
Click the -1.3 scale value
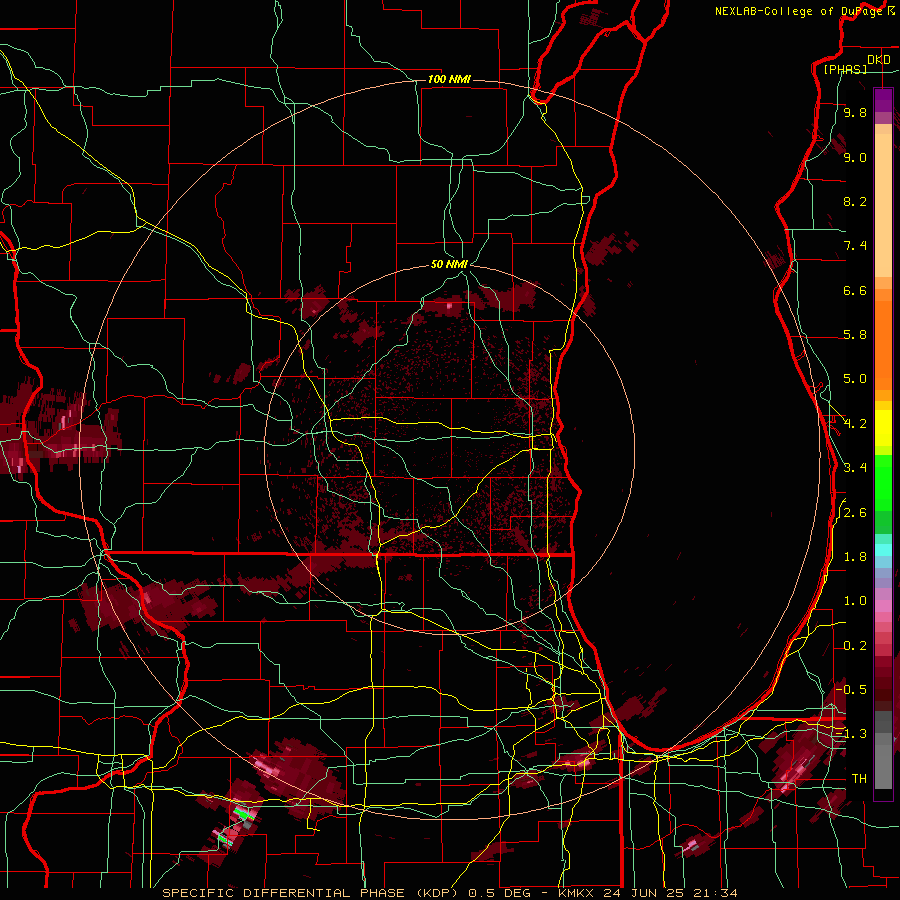click(x=852, y=734)
